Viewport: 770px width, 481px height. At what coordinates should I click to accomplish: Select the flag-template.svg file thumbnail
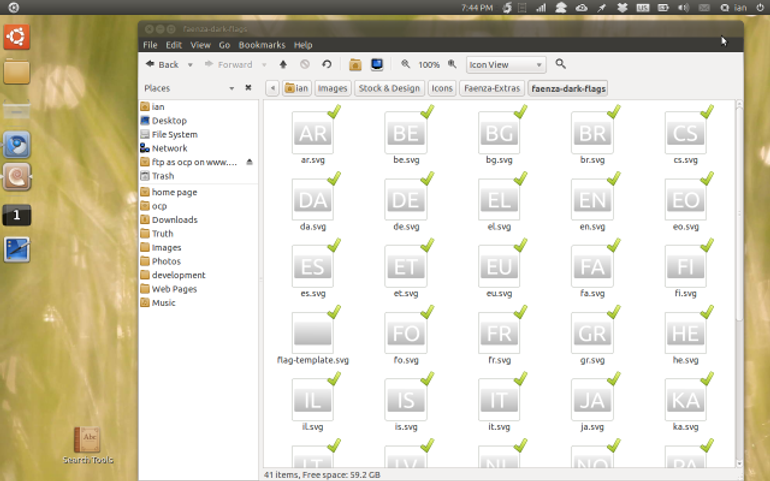point(313,334)
